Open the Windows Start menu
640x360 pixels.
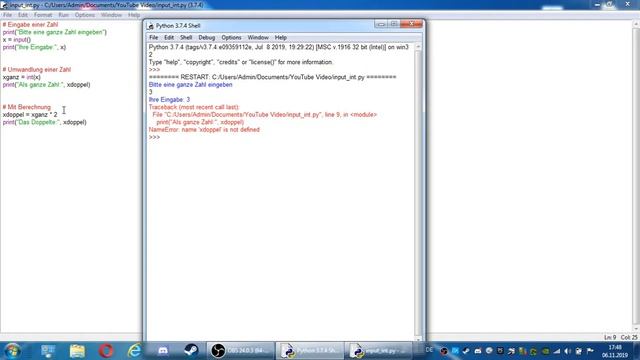pos(12,351)
